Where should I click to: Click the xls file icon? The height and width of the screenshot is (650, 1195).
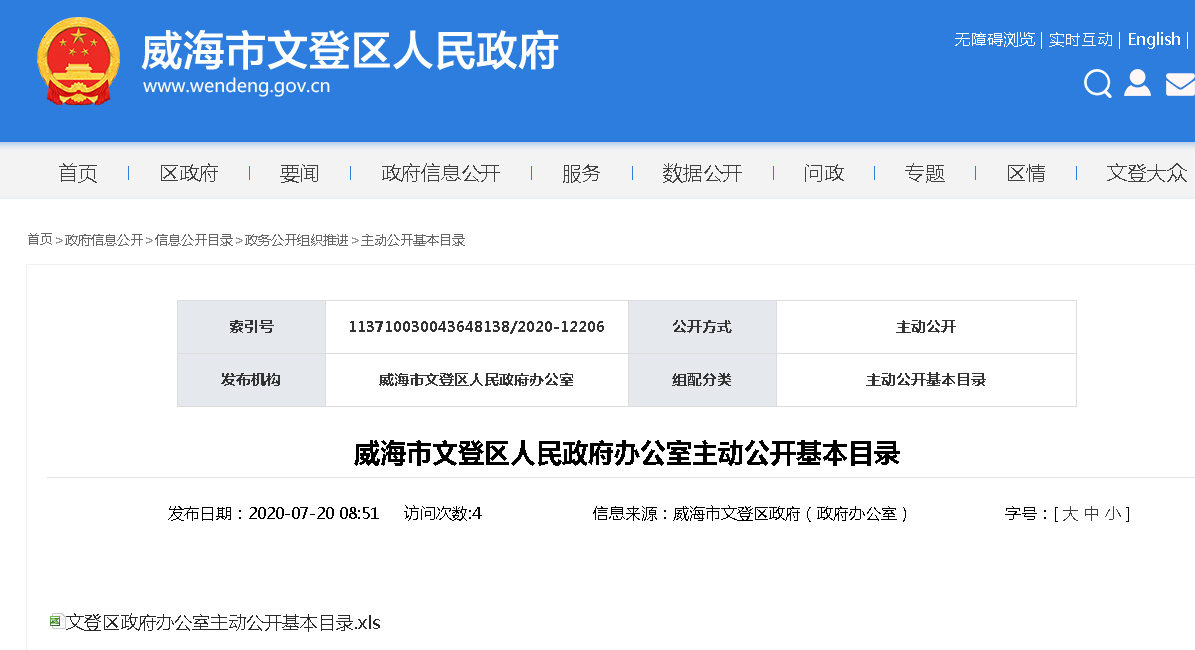pyautogui.click(x=56, y=622)
